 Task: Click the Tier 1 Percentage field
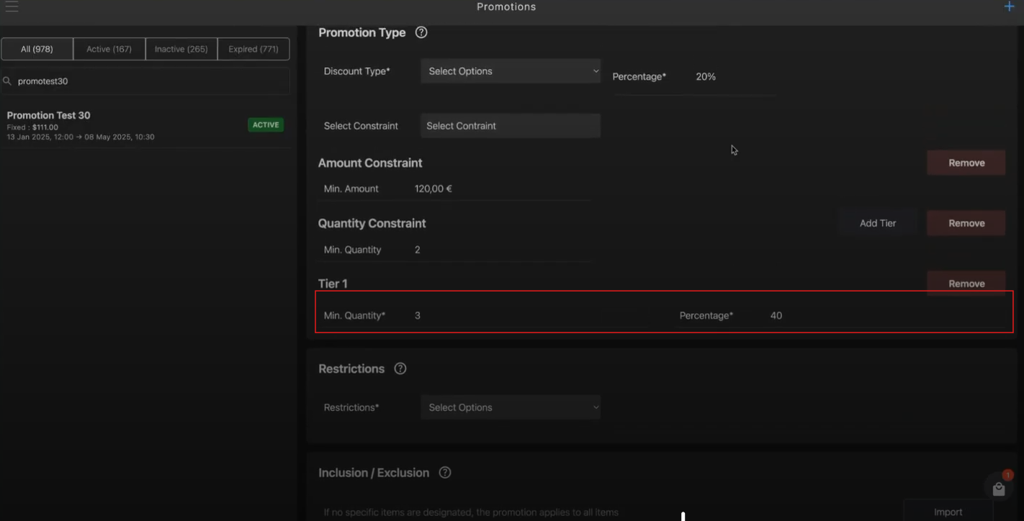click(841, 315)
